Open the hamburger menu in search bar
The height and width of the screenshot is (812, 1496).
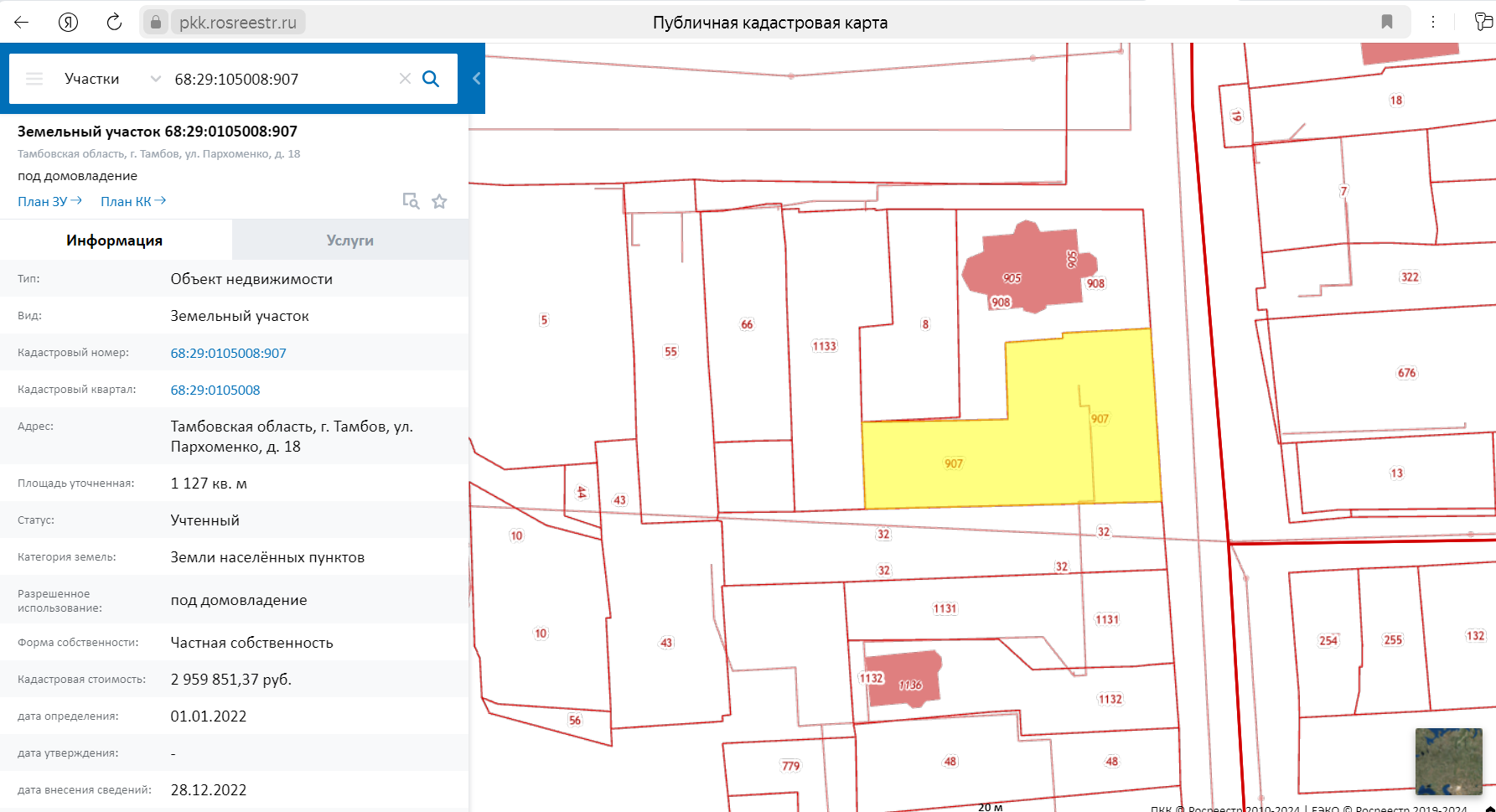[x=34, y=79]
